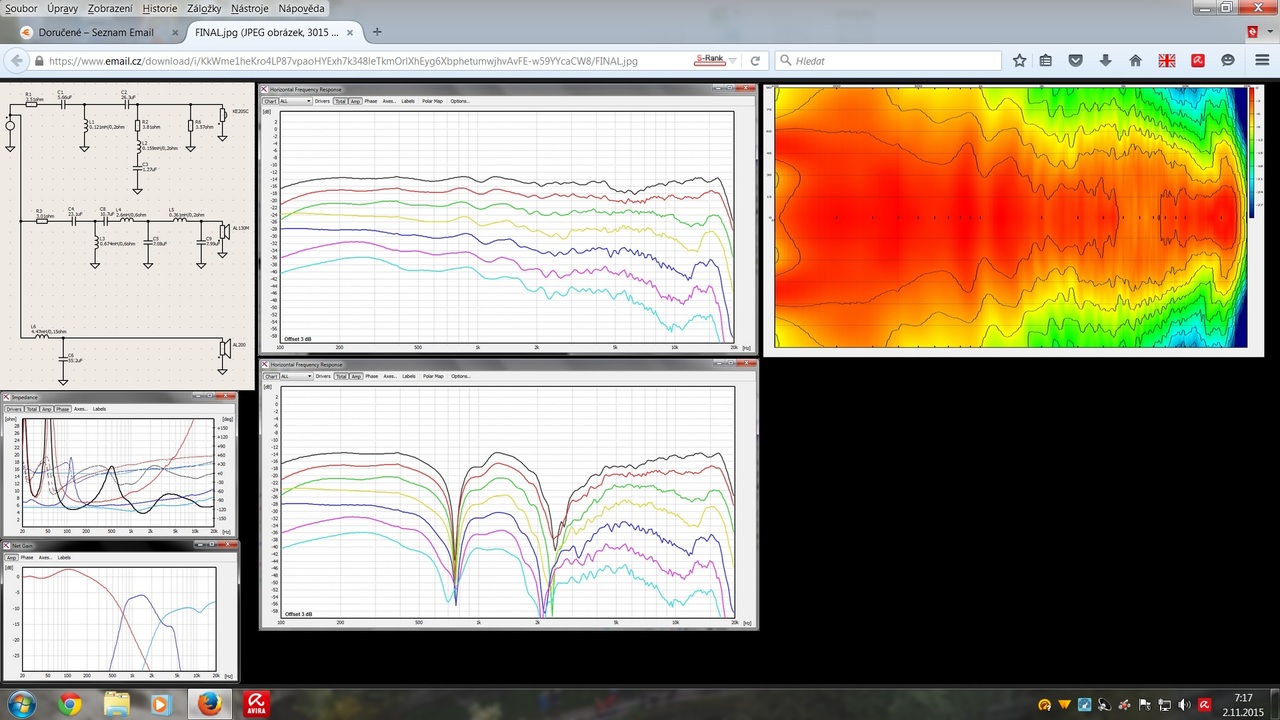Image resolution: width=1280 pixels, height=720 pixels.
Task: Bookmark this page with the star icon
Action: (x=1019, y=60)
